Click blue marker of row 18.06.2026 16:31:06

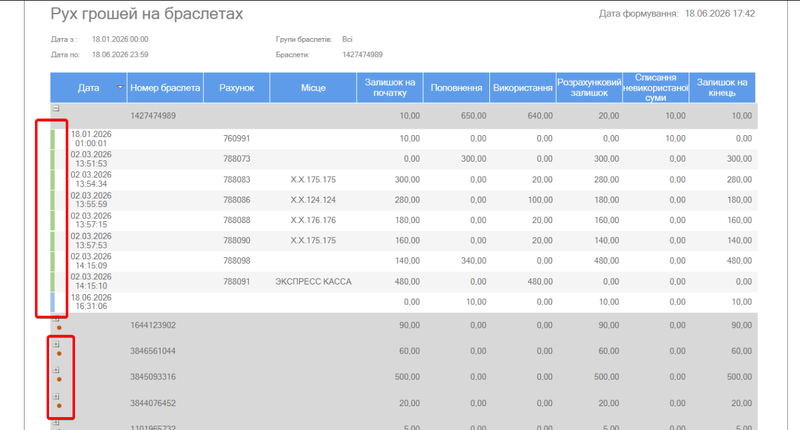click(53, 302)
